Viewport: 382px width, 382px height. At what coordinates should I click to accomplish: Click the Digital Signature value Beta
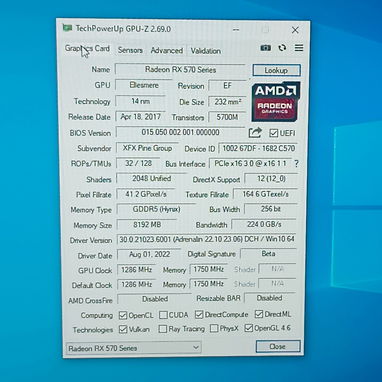(x=268, y=254)
